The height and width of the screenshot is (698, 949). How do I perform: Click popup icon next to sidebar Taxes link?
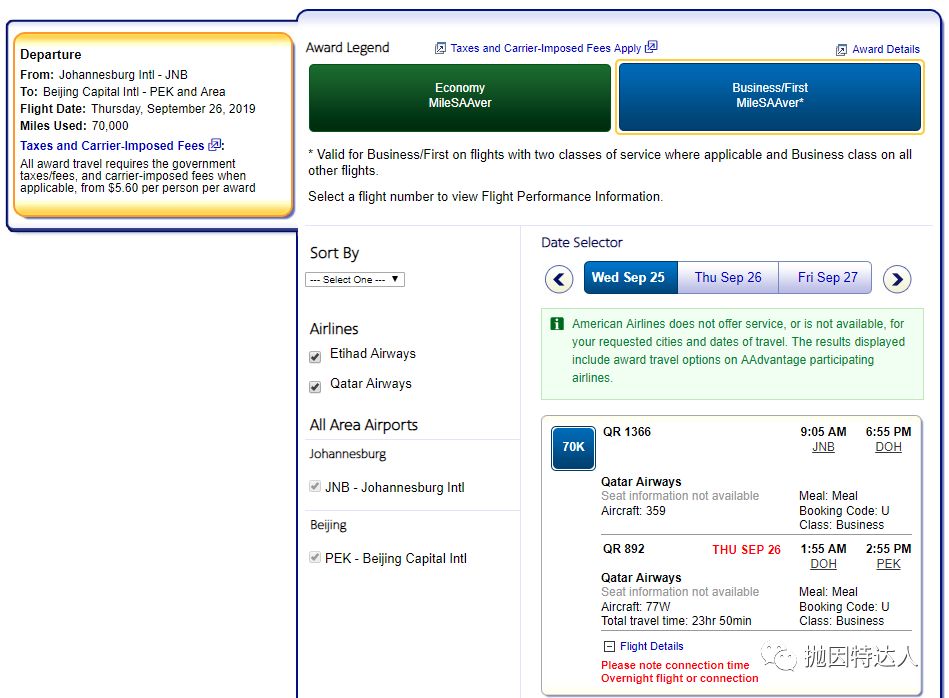point(214,145)
